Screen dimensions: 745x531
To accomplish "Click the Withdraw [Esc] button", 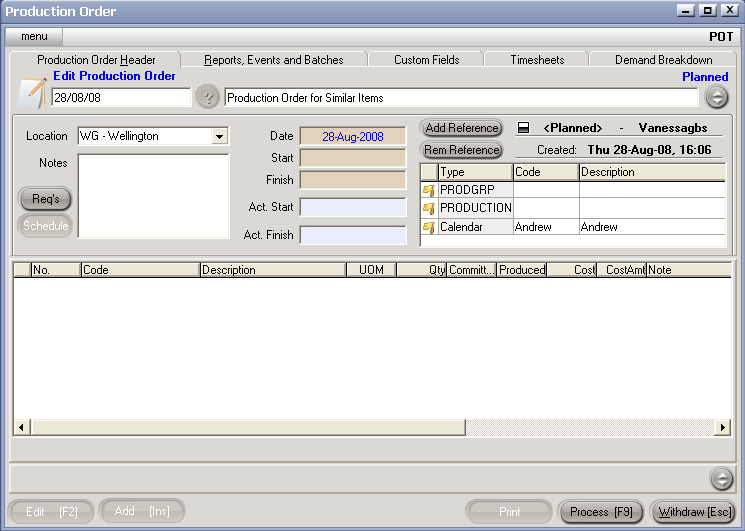I will pos(695,512).
